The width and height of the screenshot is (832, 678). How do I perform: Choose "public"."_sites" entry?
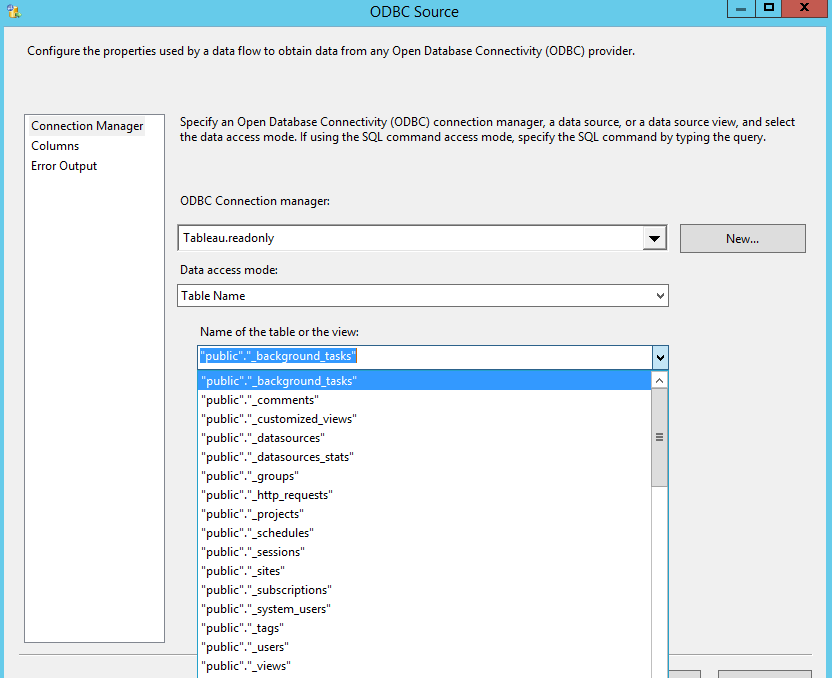424,571
